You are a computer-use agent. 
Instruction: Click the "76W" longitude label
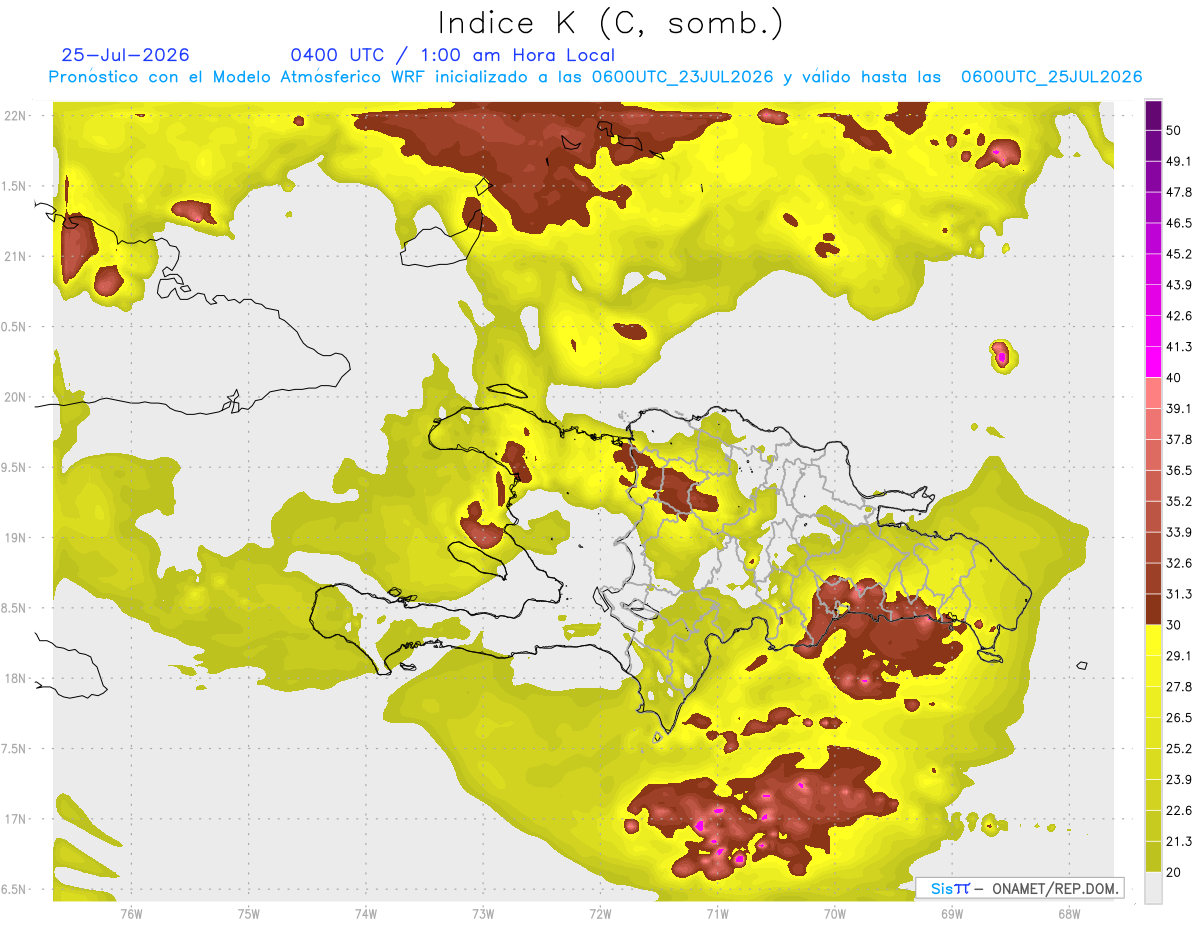point(131,913)
